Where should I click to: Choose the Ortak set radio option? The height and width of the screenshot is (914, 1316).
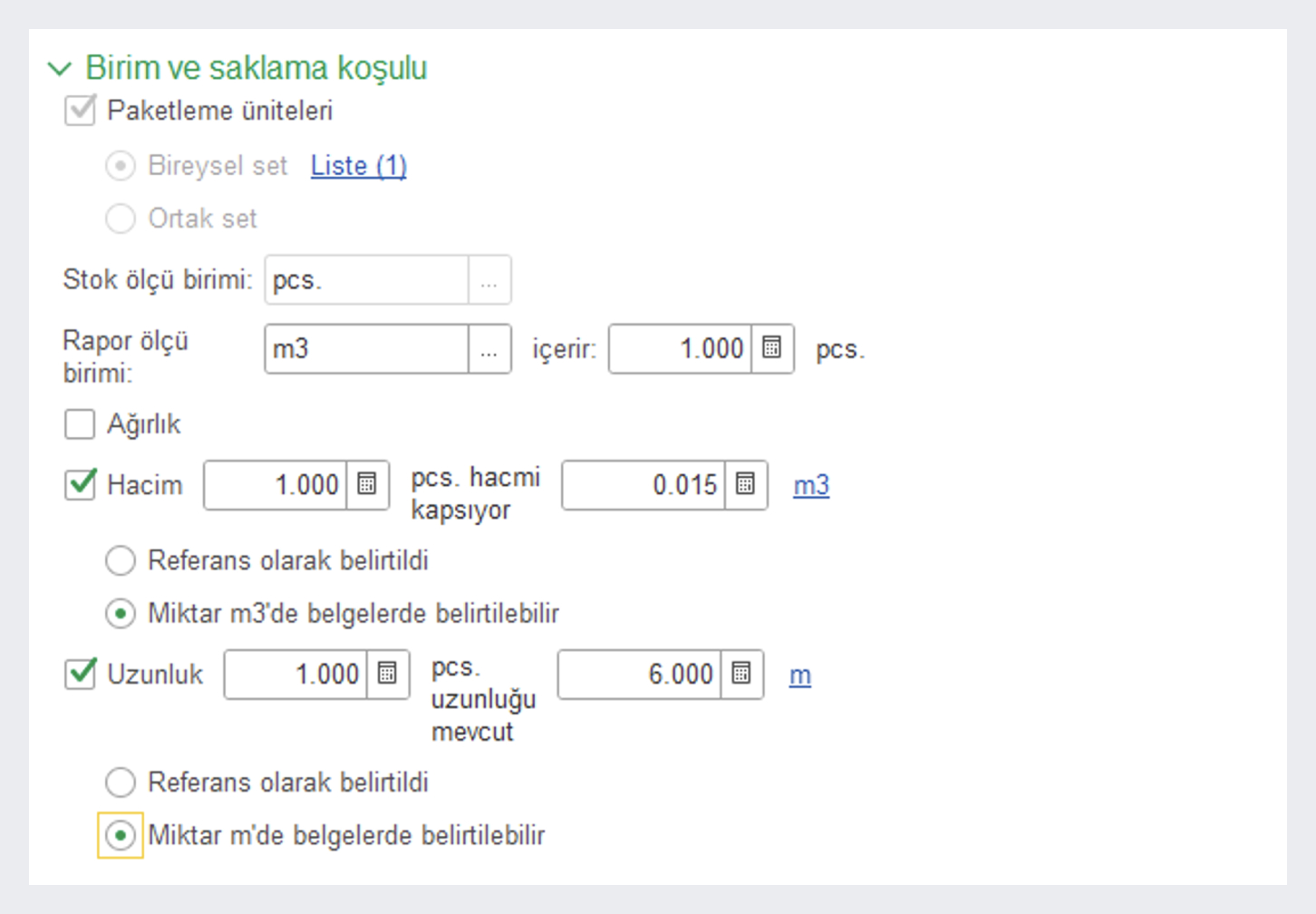(x=121, y=219)
